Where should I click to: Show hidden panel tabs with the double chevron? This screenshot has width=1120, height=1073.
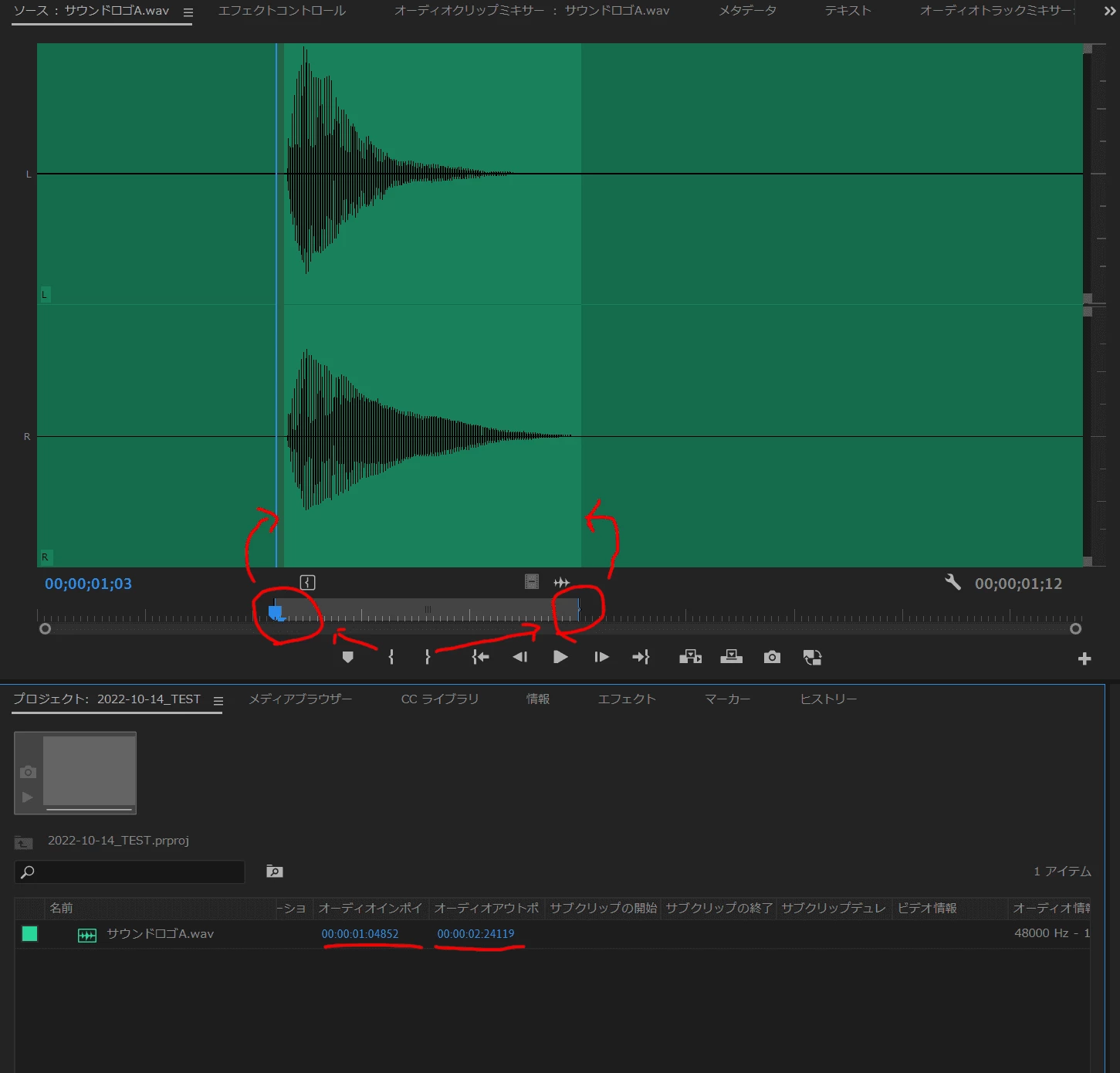[1110, 12]
